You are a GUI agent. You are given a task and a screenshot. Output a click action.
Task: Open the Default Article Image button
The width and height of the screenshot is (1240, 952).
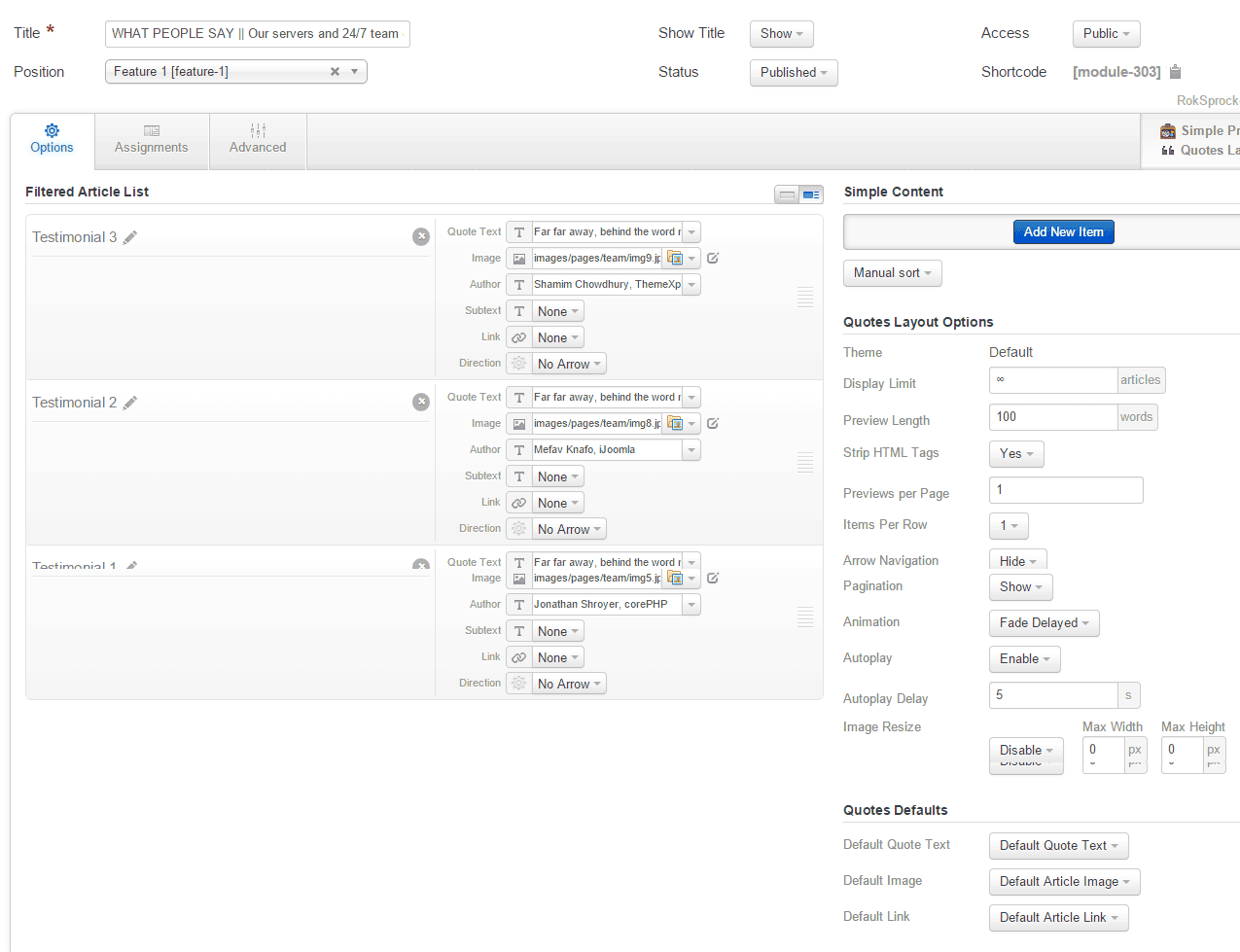point(1063,882)
